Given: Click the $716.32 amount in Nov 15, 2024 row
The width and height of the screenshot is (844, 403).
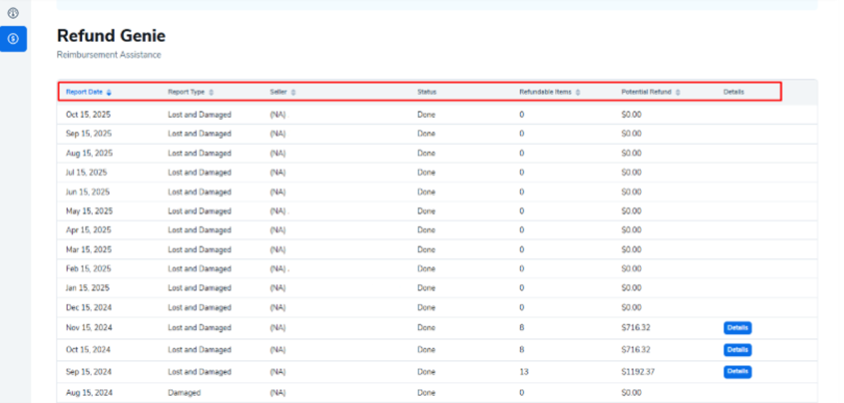Looking at the screenshot, I should tap(635, 327).
